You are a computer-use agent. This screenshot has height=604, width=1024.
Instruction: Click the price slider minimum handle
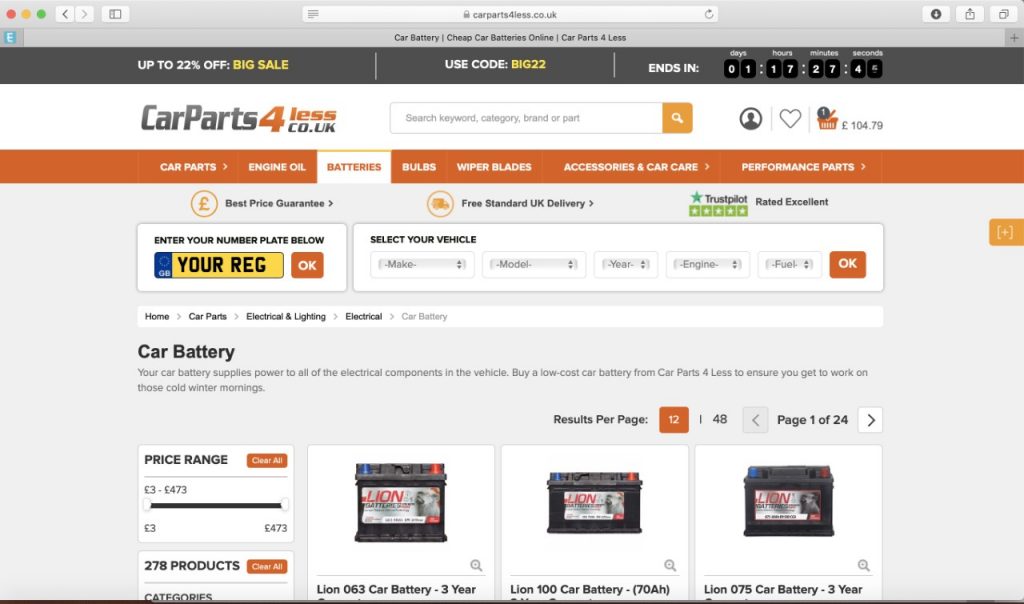(148, 505)
